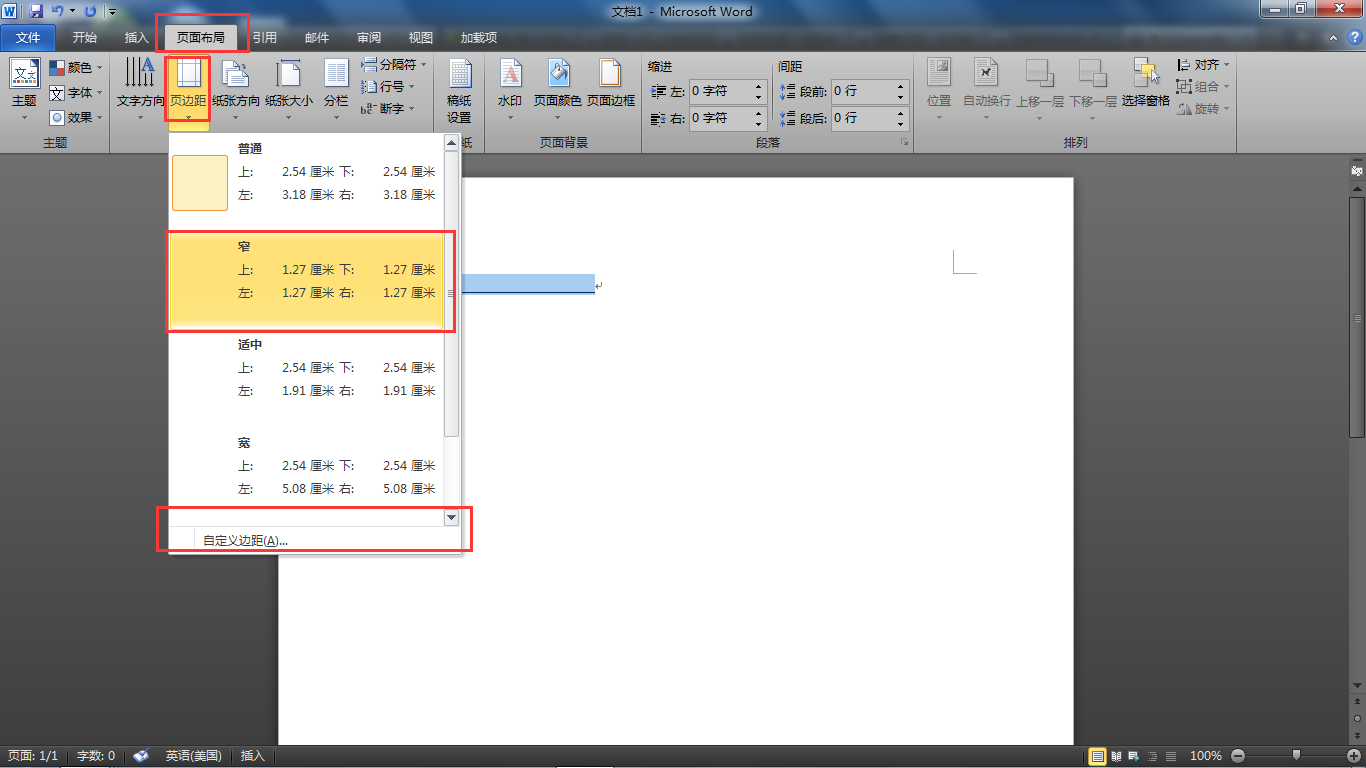Switch to References (引用) tab
Viewport: 1366px width, 768px height.
pyautogui.click(x=265, y=38)
